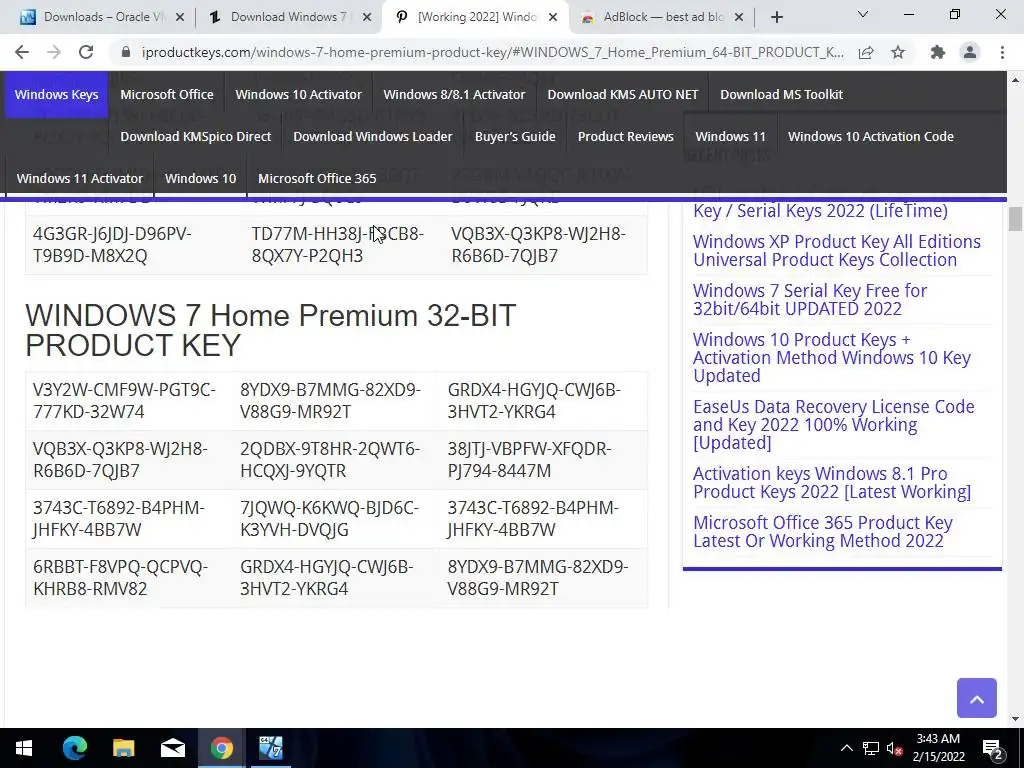Open the Extensions puzzle icon

(938, 52)
